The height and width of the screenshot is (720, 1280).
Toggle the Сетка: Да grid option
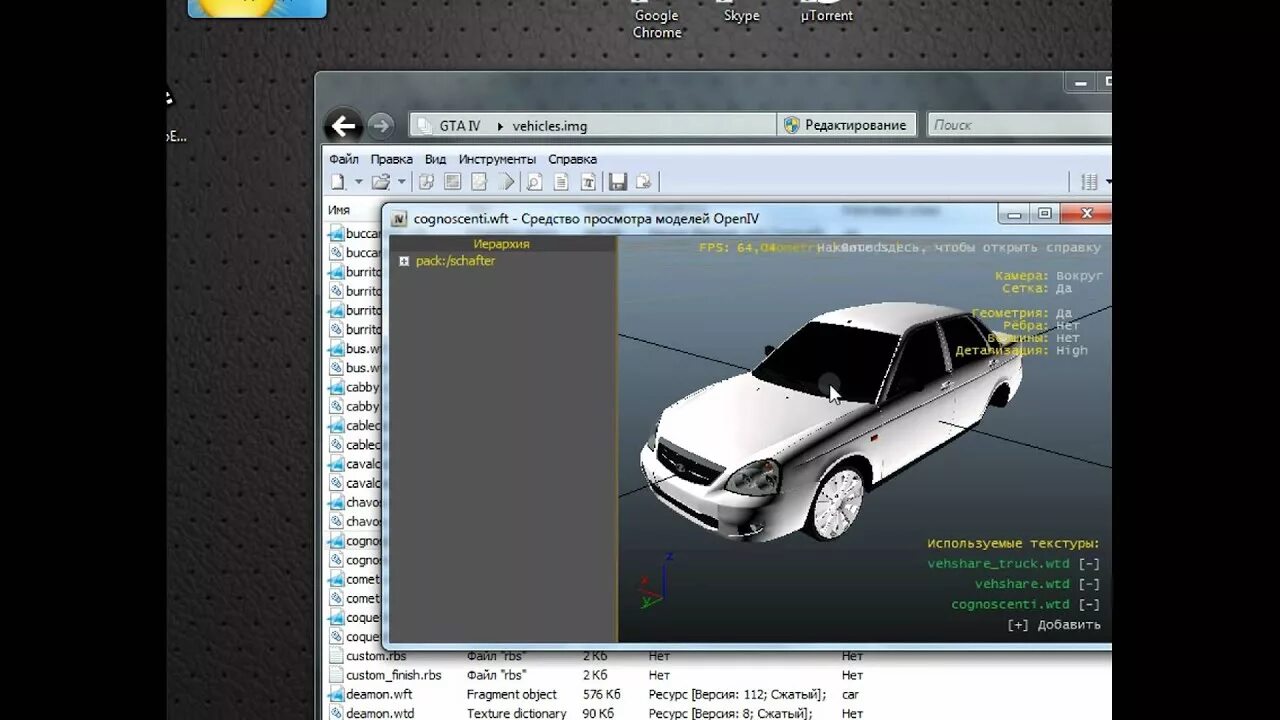pyautogui.click(x=1037, y=288)
